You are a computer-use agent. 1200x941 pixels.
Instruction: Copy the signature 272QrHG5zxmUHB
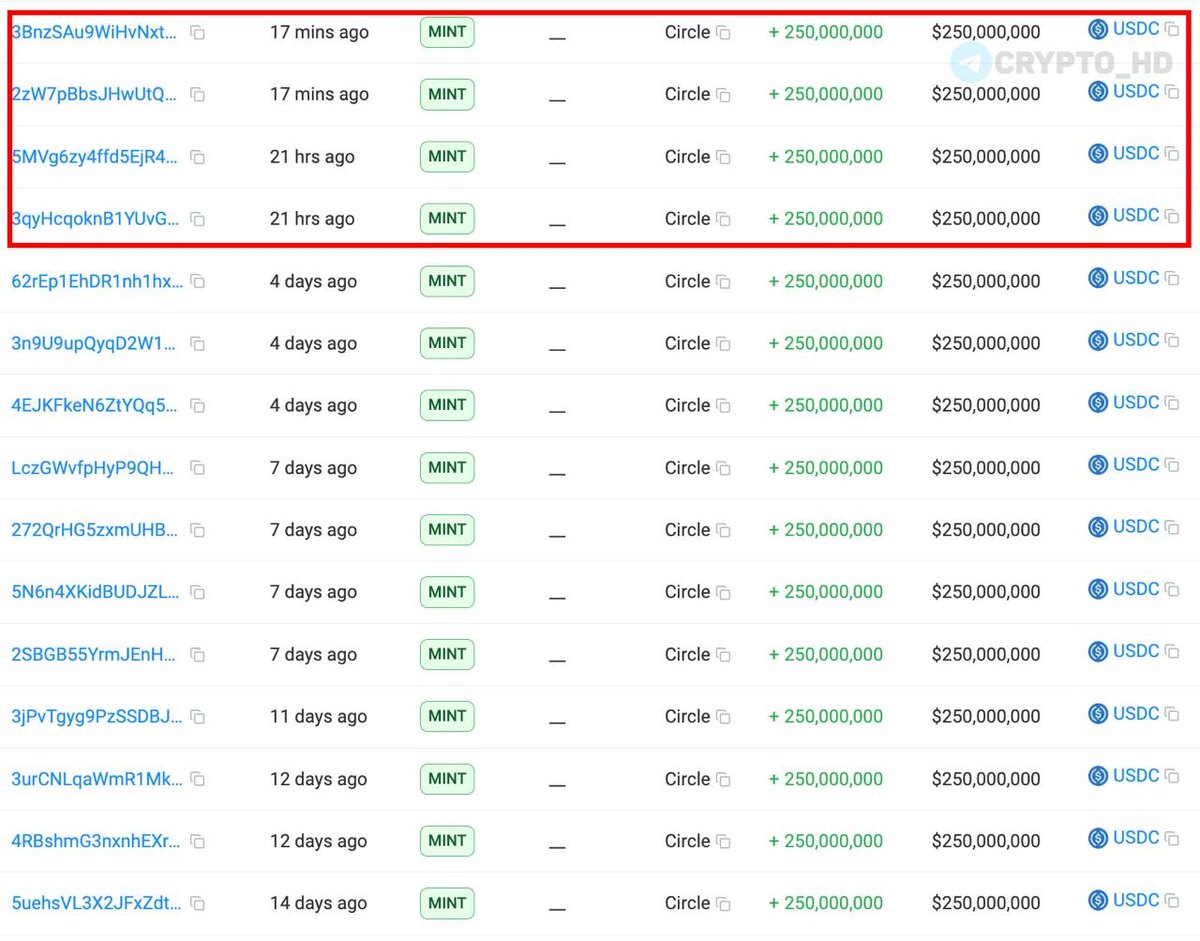point(198,530)
